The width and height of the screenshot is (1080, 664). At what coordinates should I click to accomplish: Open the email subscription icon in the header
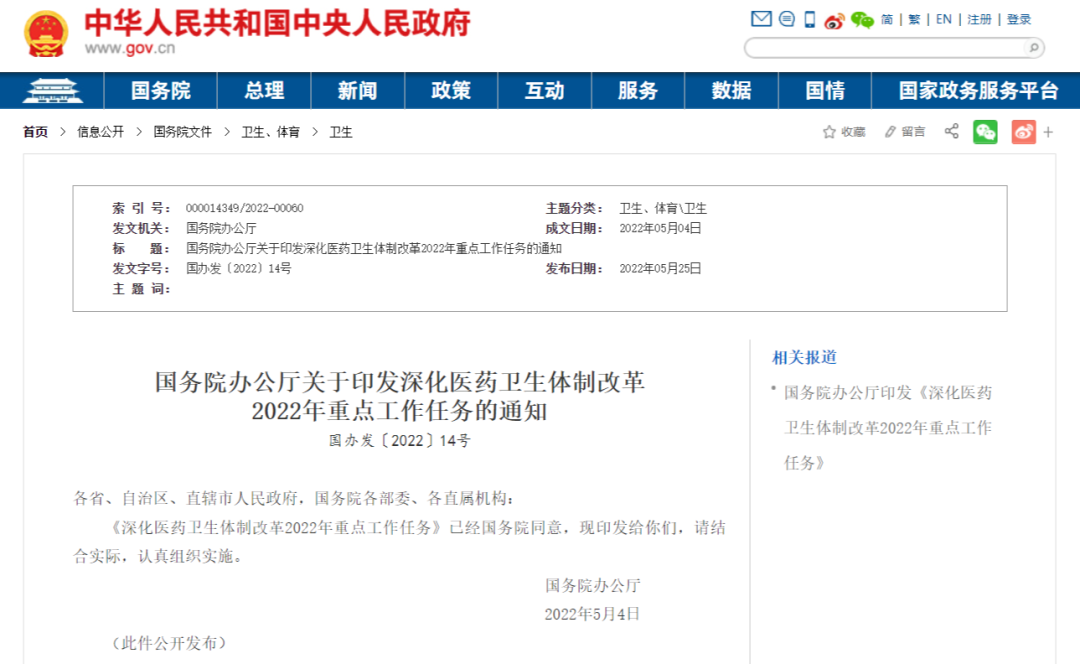click(763, 19)
